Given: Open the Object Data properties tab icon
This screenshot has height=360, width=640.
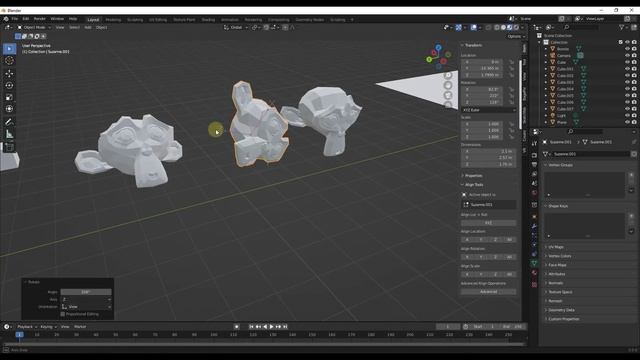Looking at the screenshot, I should coord(534,264).
